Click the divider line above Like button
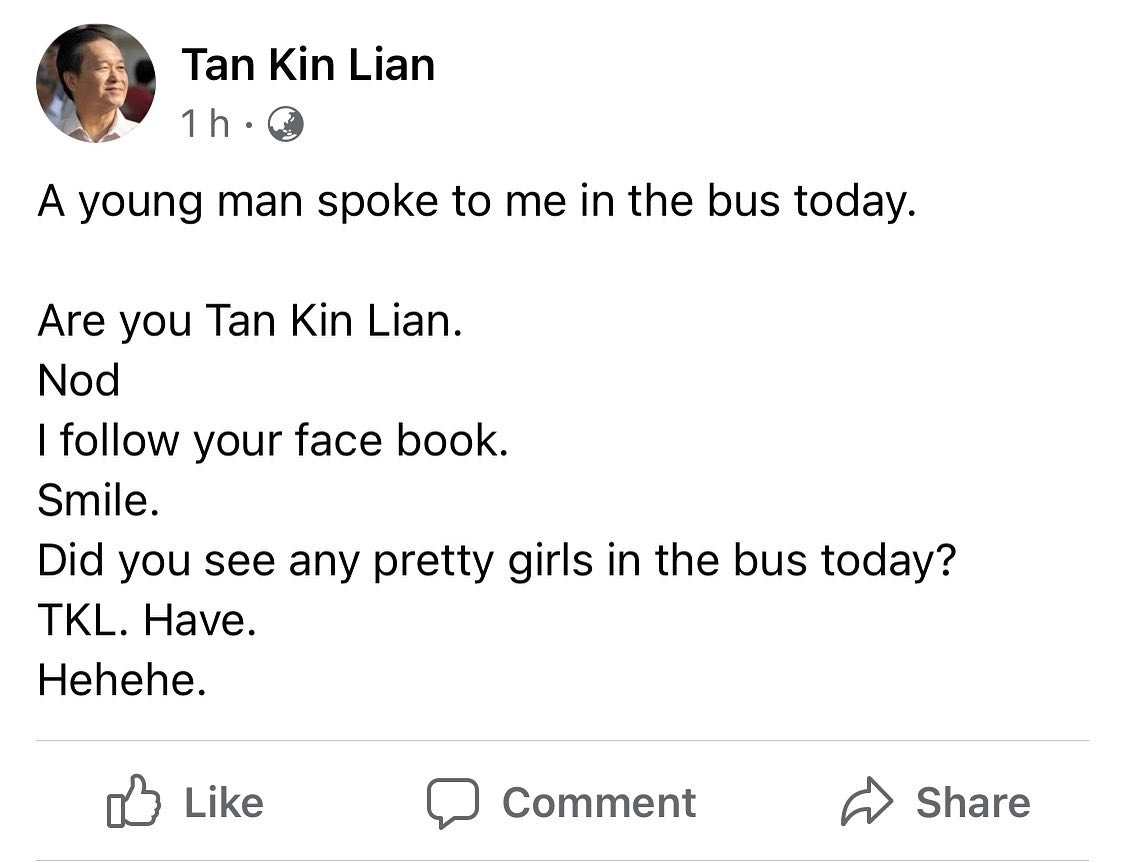 tap(562, 740)
